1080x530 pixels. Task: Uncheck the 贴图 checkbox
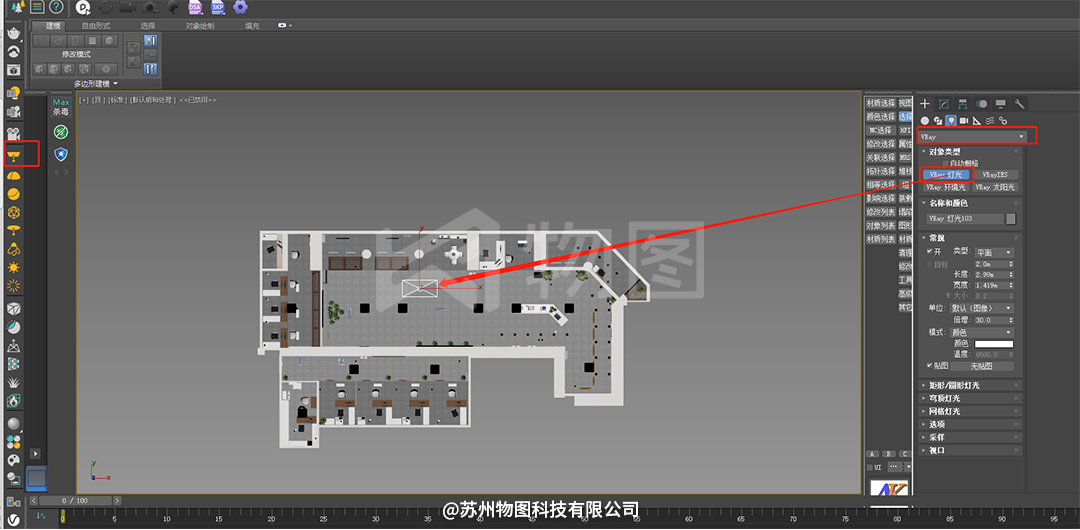[930, 366]
